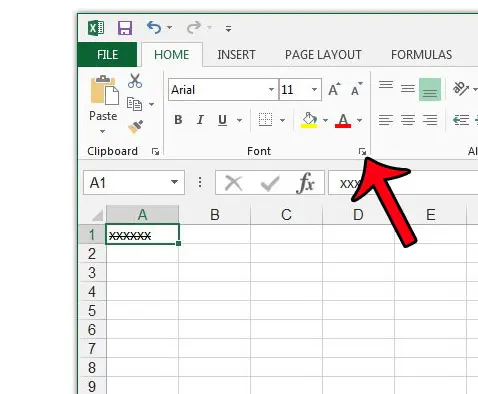Save the workbook with the floppy disk icon

click(x=125, y=28)
